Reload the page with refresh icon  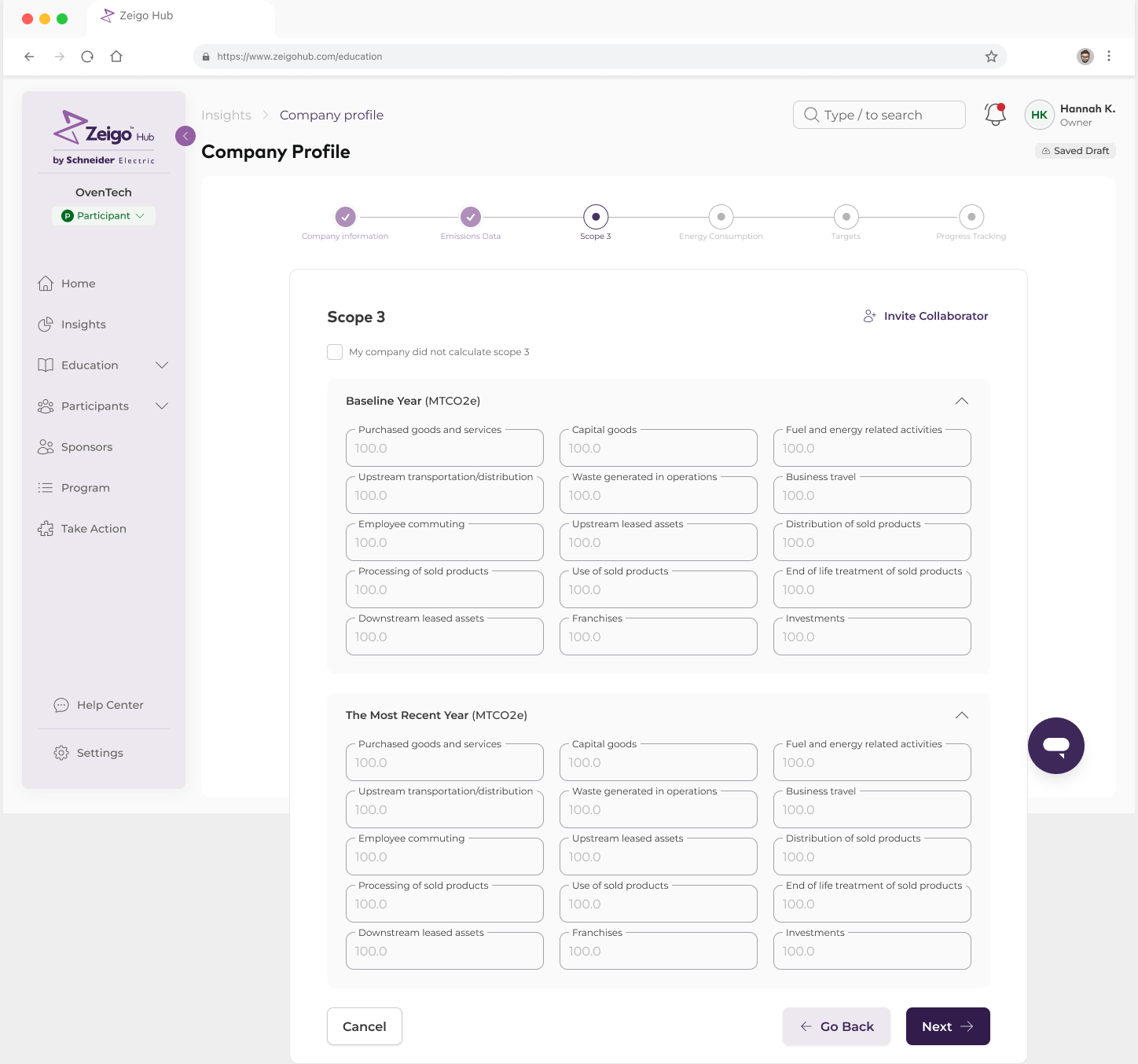pyautogui.click(x=87, y=57)
